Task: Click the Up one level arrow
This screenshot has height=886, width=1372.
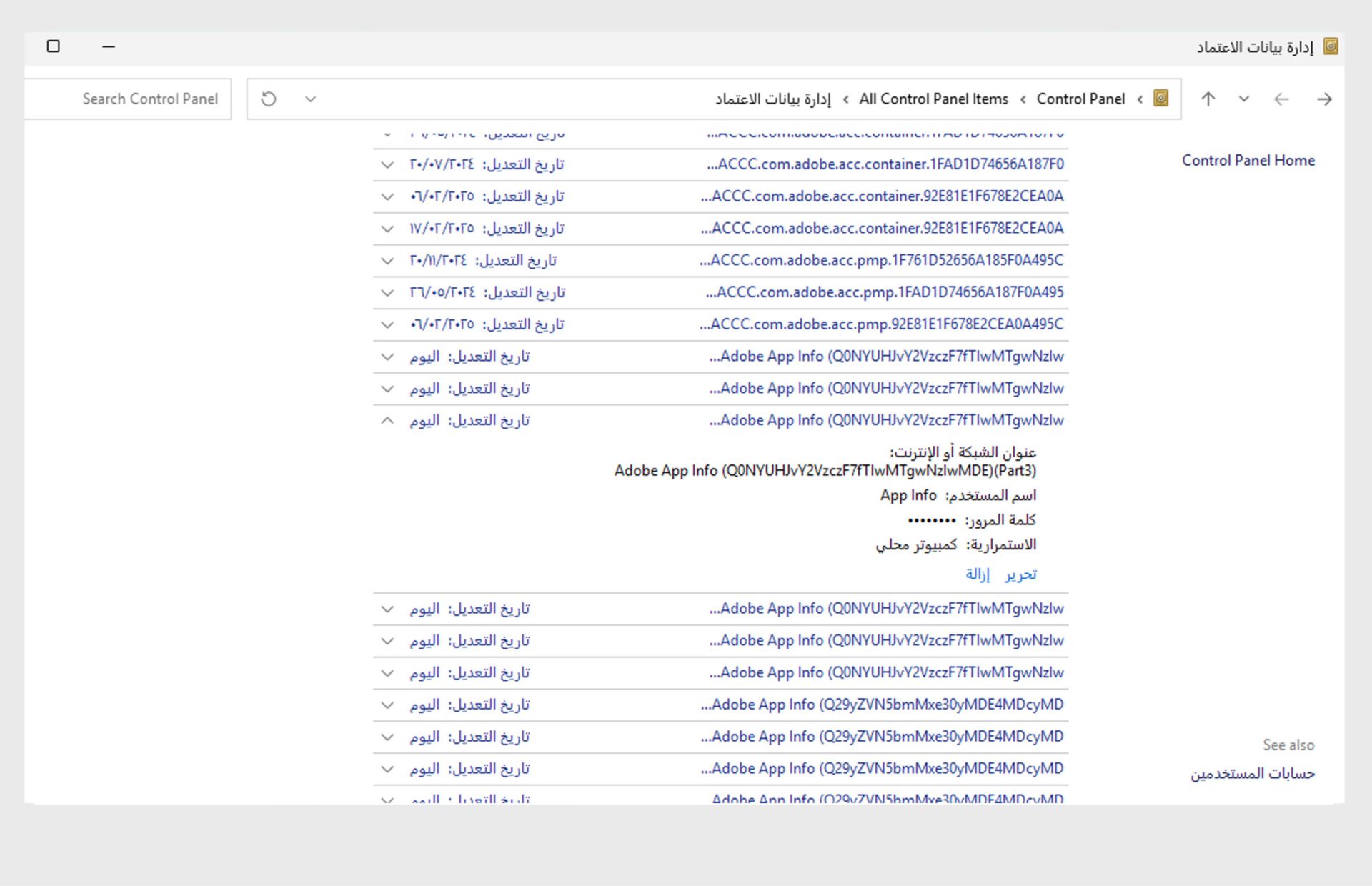Action: click(1208, 99)
